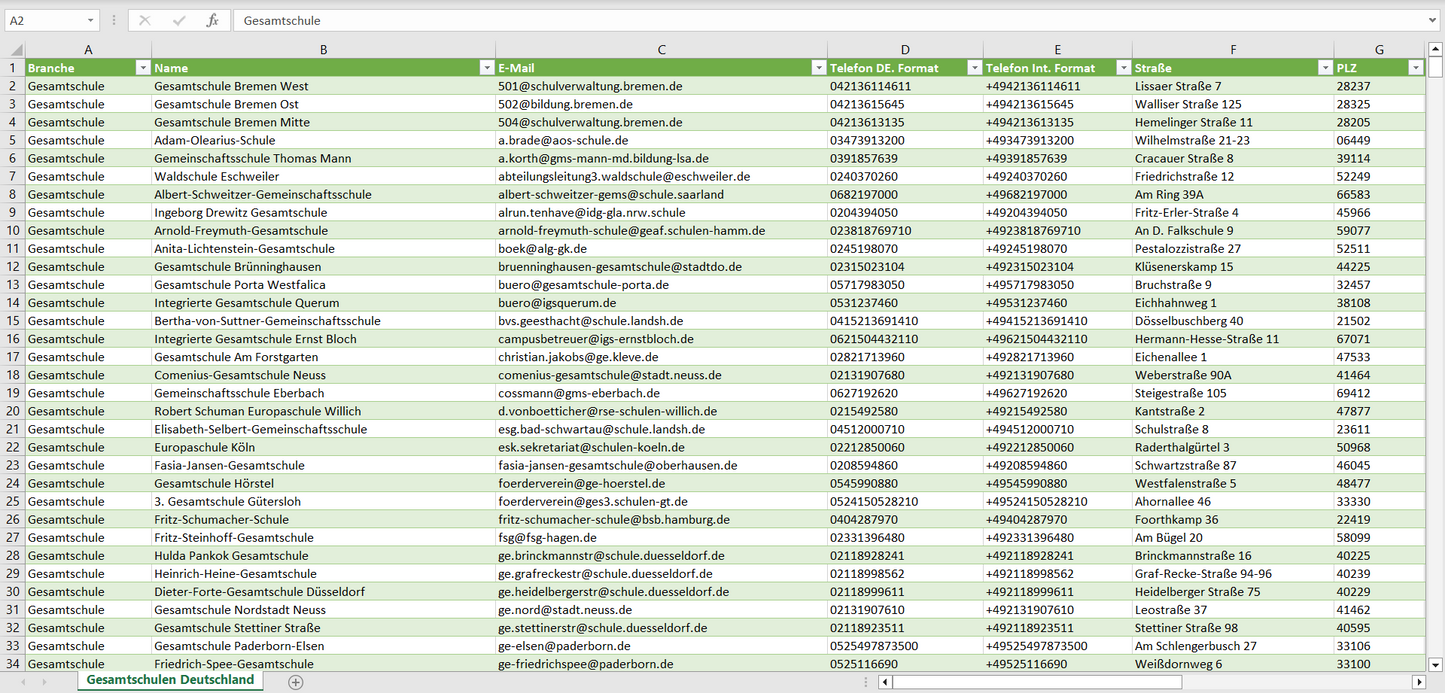
Task: Open the Straße column filter dropdown
Action: click(x=1324, y=68)
